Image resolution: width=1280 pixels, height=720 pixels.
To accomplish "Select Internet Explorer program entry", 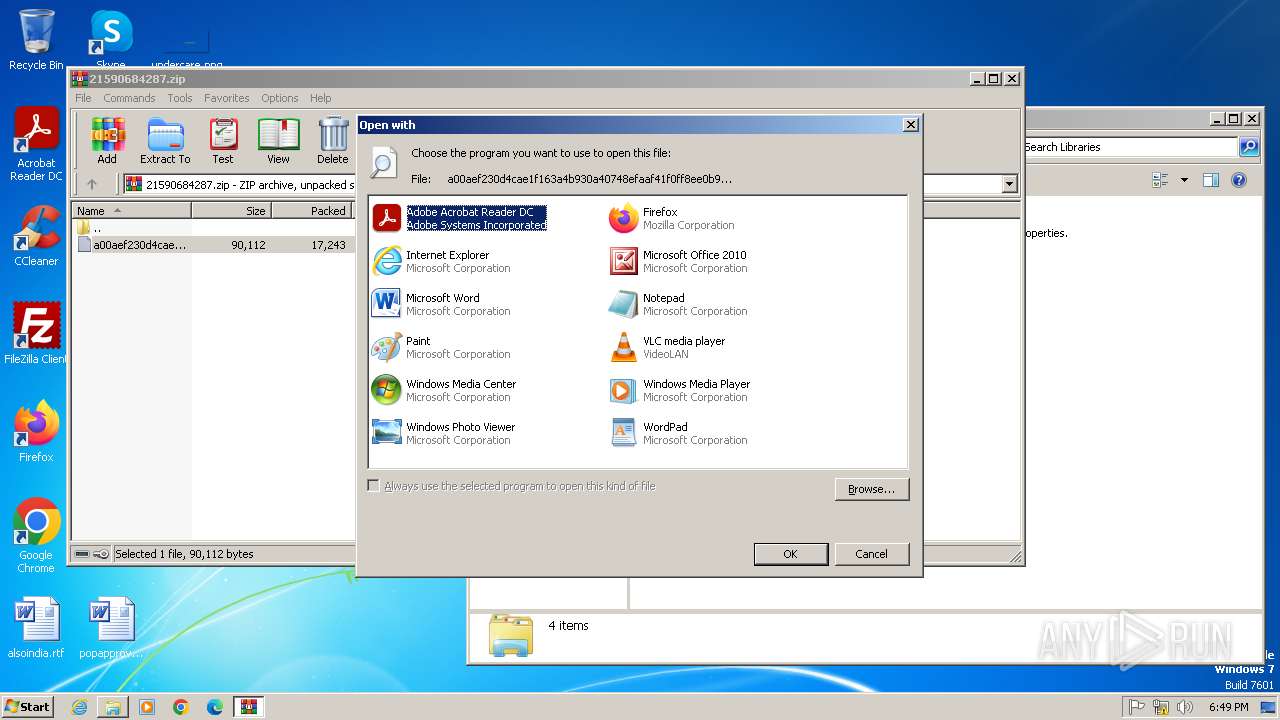I will tap(441, 261).
